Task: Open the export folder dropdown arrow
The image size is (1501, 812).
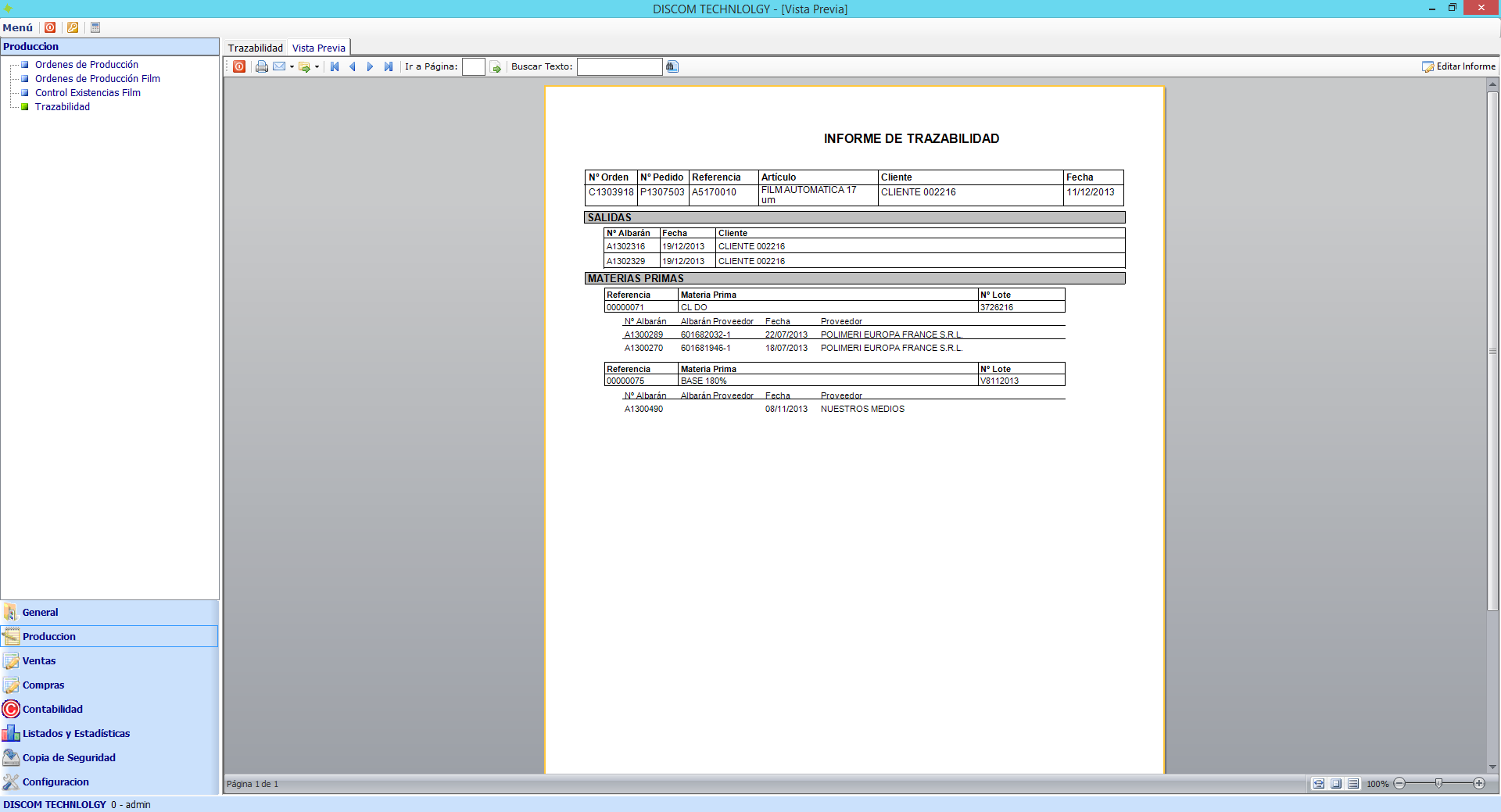Action: click(317, 67)
